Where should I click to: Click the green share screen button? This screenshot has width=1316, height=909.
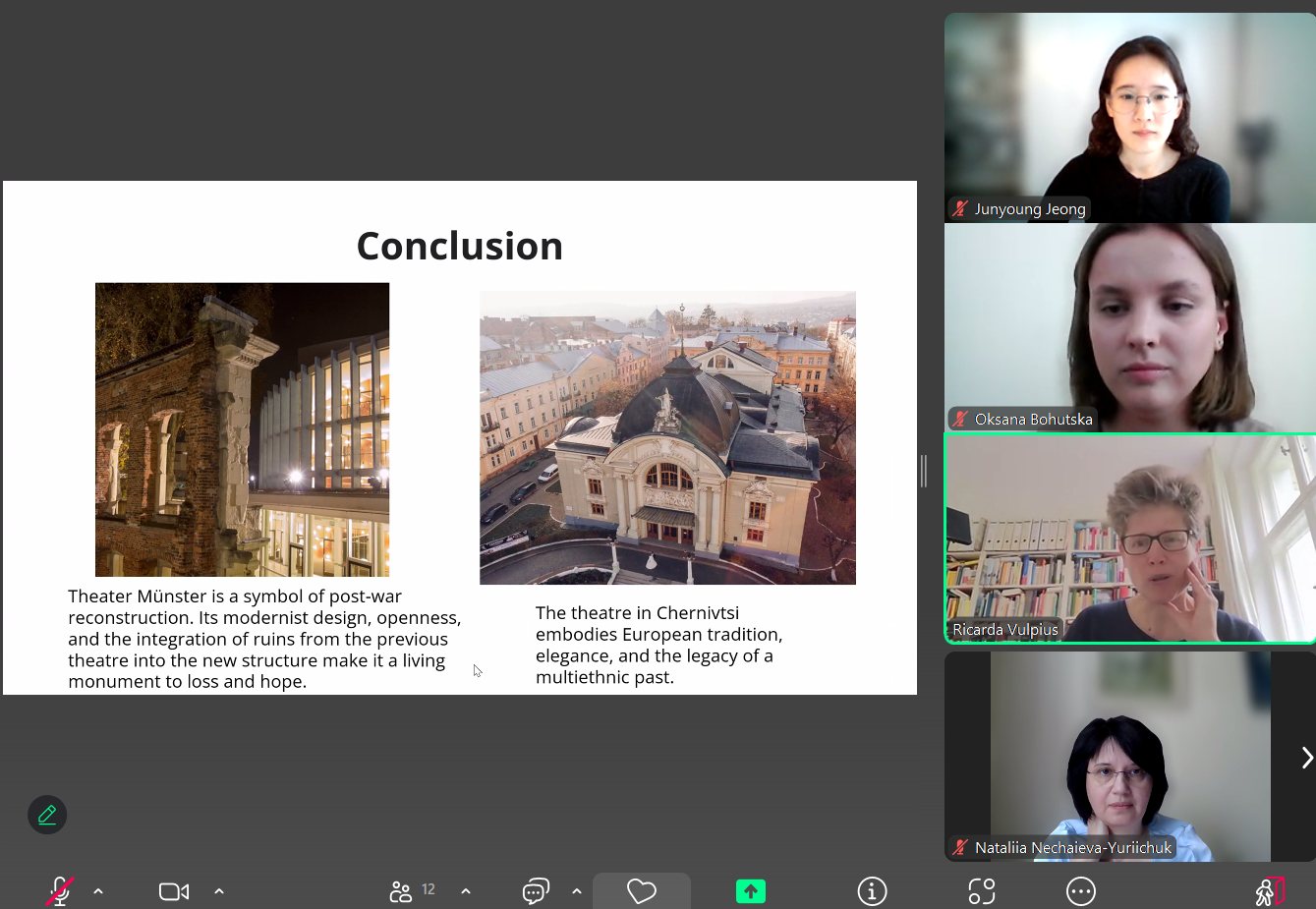(x=751, y=891)
